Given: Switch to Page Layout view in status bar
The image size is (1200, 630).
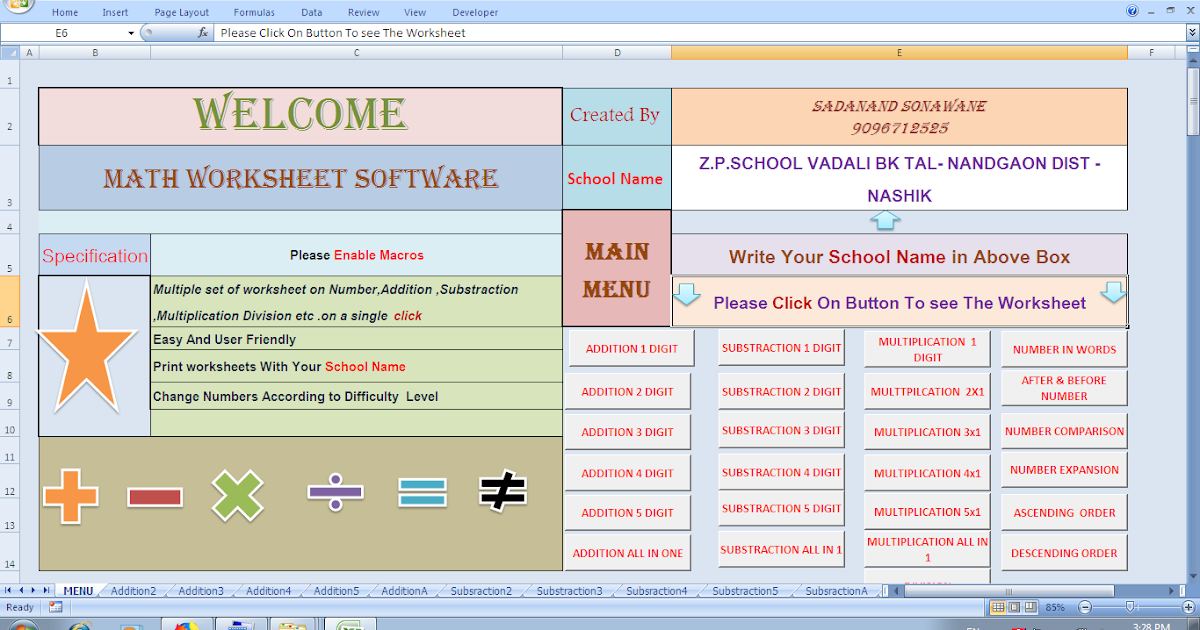Looking at the screenshot, I should pos(1014,607).
